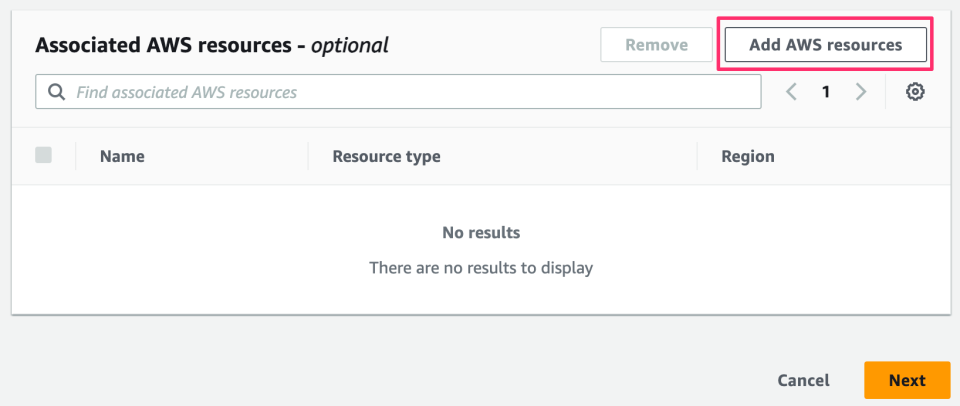Click the Associated AWS resources heading

click(x=166, y=45)
